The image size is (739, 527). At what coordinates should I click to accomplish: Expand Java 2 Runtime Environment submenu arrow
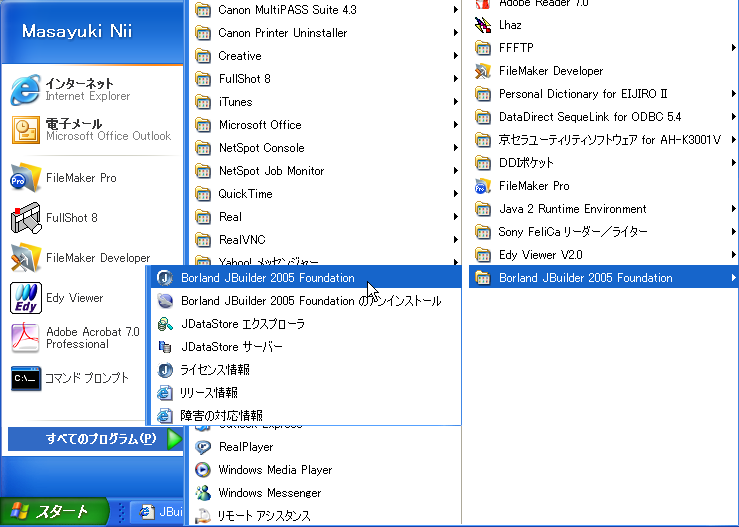pos(733,209)
